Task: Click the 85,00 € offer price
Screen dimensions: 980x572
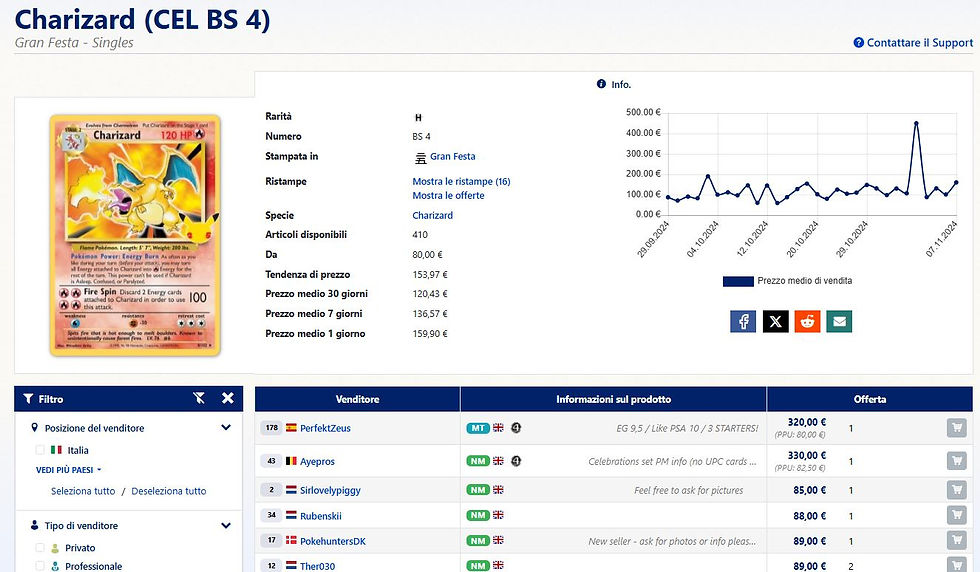Action: (x=809, y=490)
